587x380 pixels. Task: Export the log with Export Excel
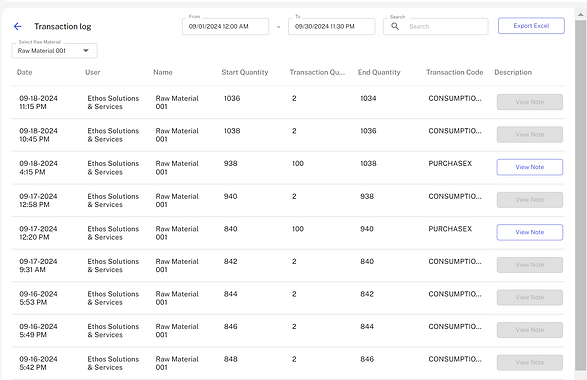click(531, 25)
